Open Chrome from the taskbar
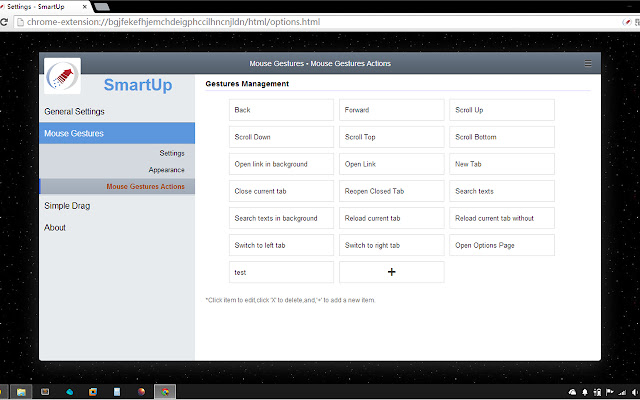Screen dimensions: 640x400 (166, 391)
